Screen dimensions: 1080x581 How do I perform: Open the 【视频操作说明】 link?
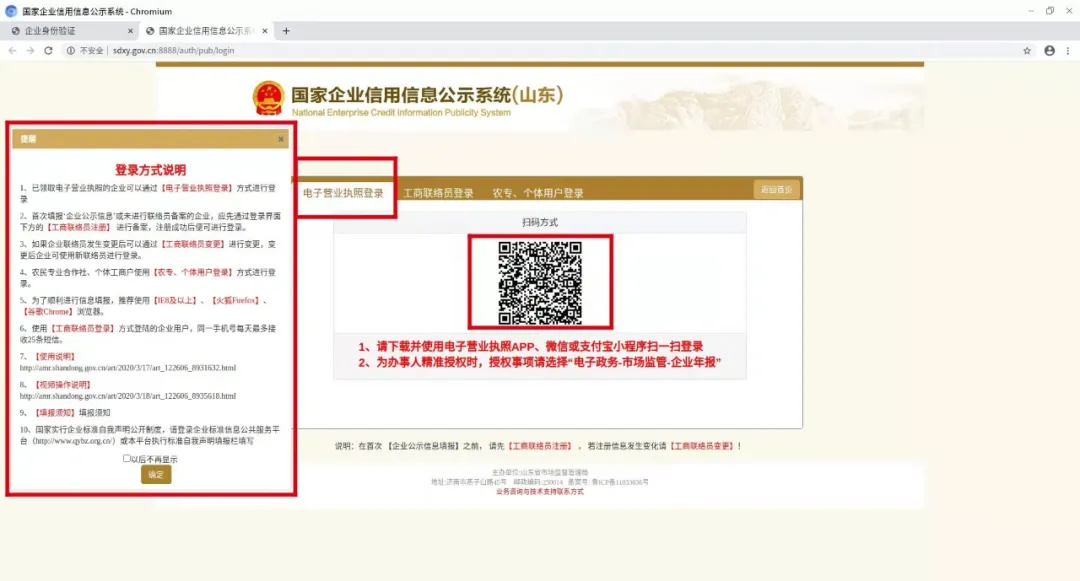(63, 385)
